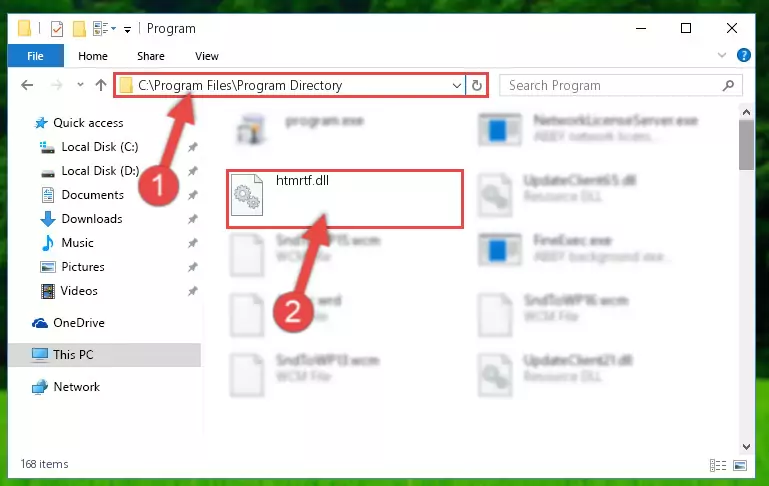Select the NetworkLicenseServer.exe file
769x486 pixels.
(x=588, y=128)
